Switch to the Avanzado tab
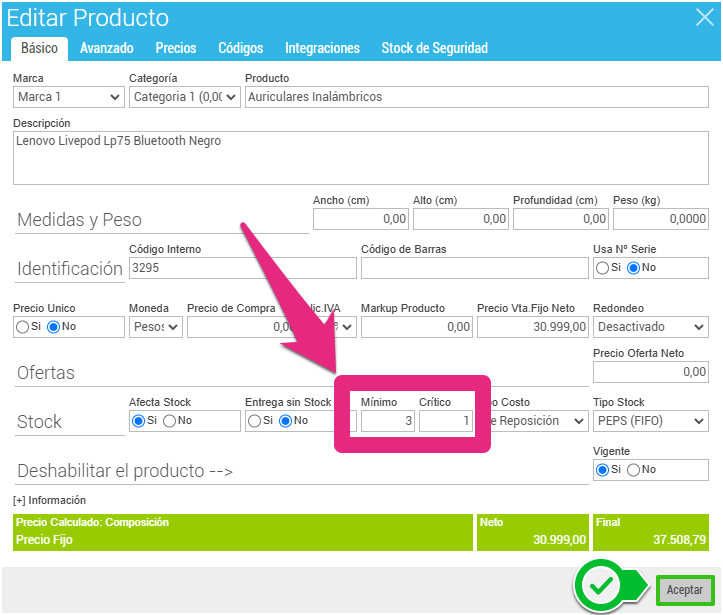The width and height of the screenshot is (723, 615). pyautogui.click(x=107, y=48)
